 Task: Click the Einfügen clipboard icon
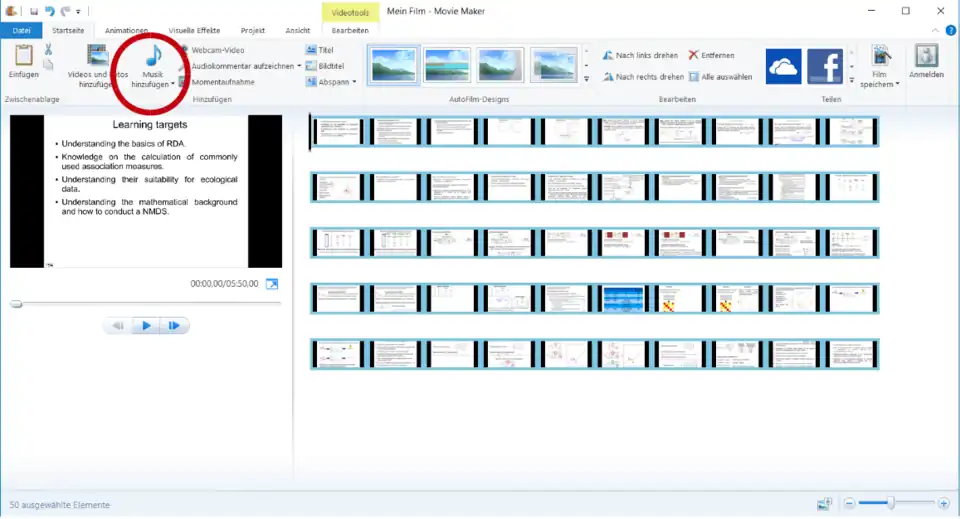pos(23,57)
